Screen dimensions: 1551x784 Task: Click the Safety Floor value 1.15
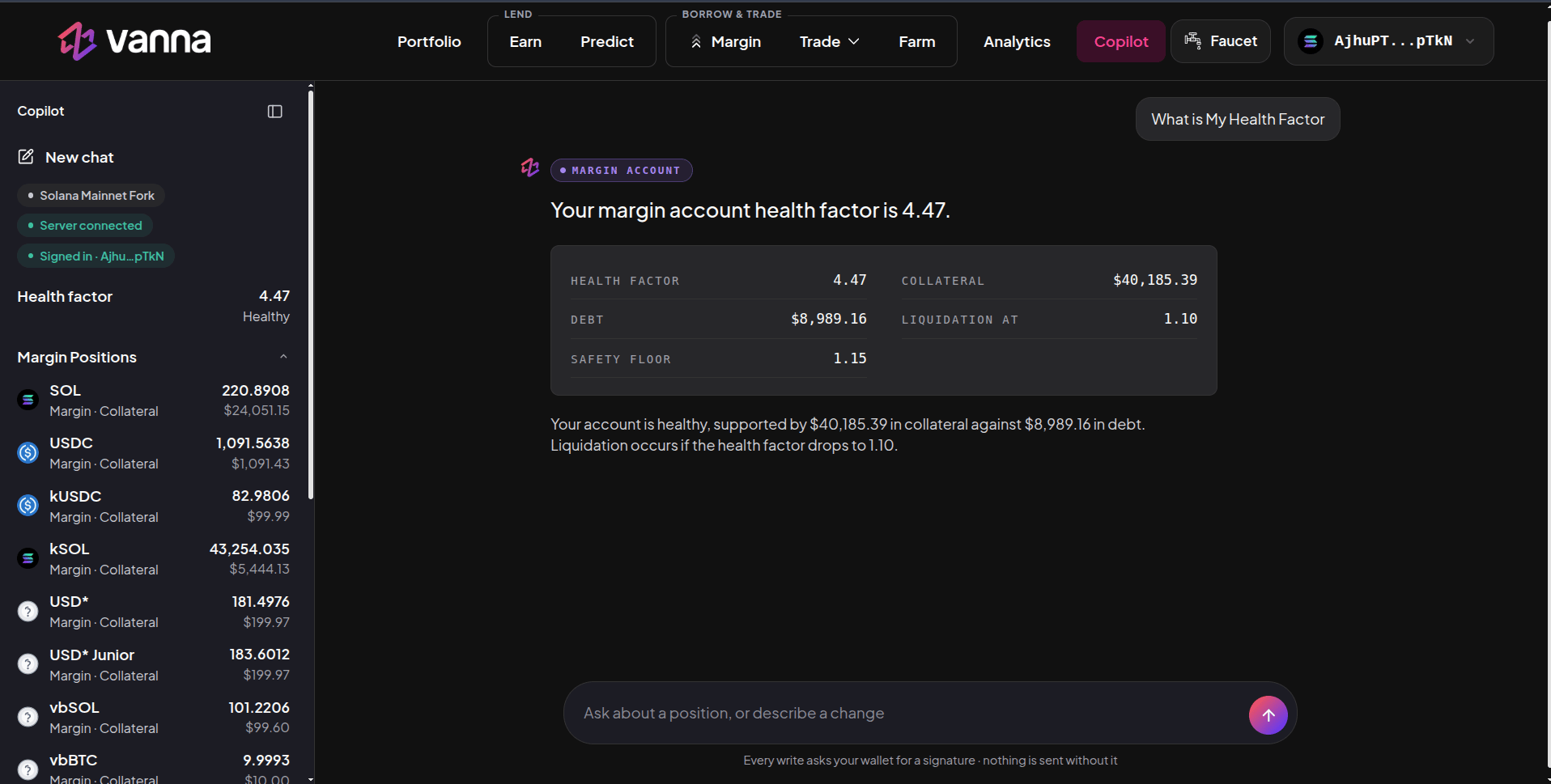(850, 358)
